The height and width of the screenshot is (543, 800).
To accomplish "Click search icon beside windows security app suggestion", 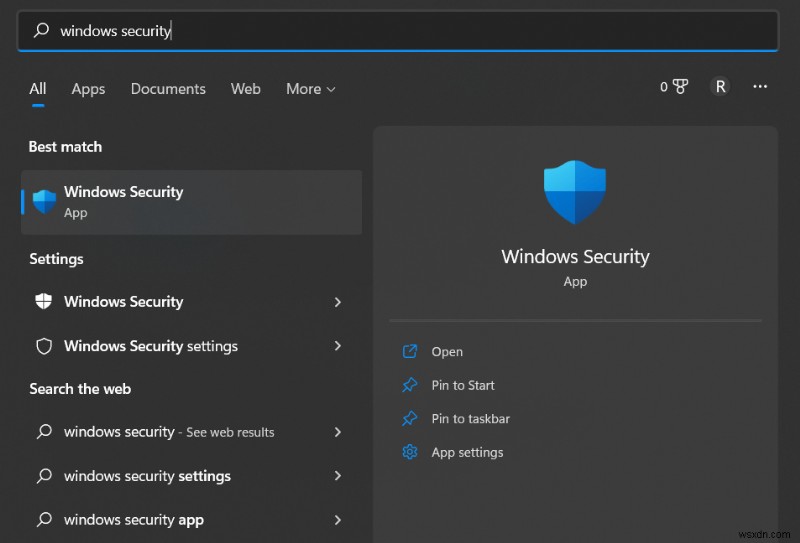I will pos(44,520).
